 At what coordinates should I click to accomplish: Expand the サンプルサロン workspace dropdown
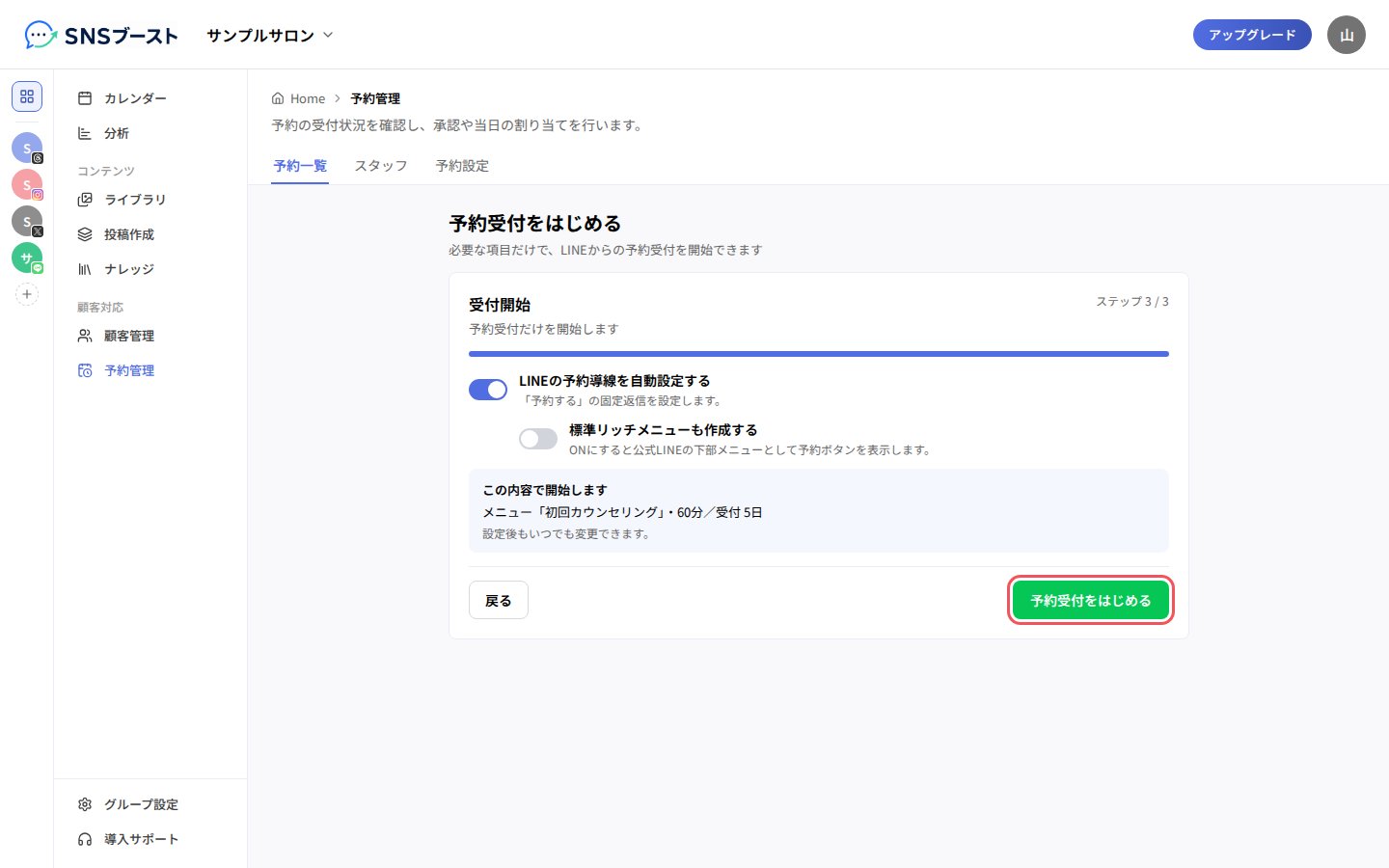pyautogui.click(x=270, y=36)
